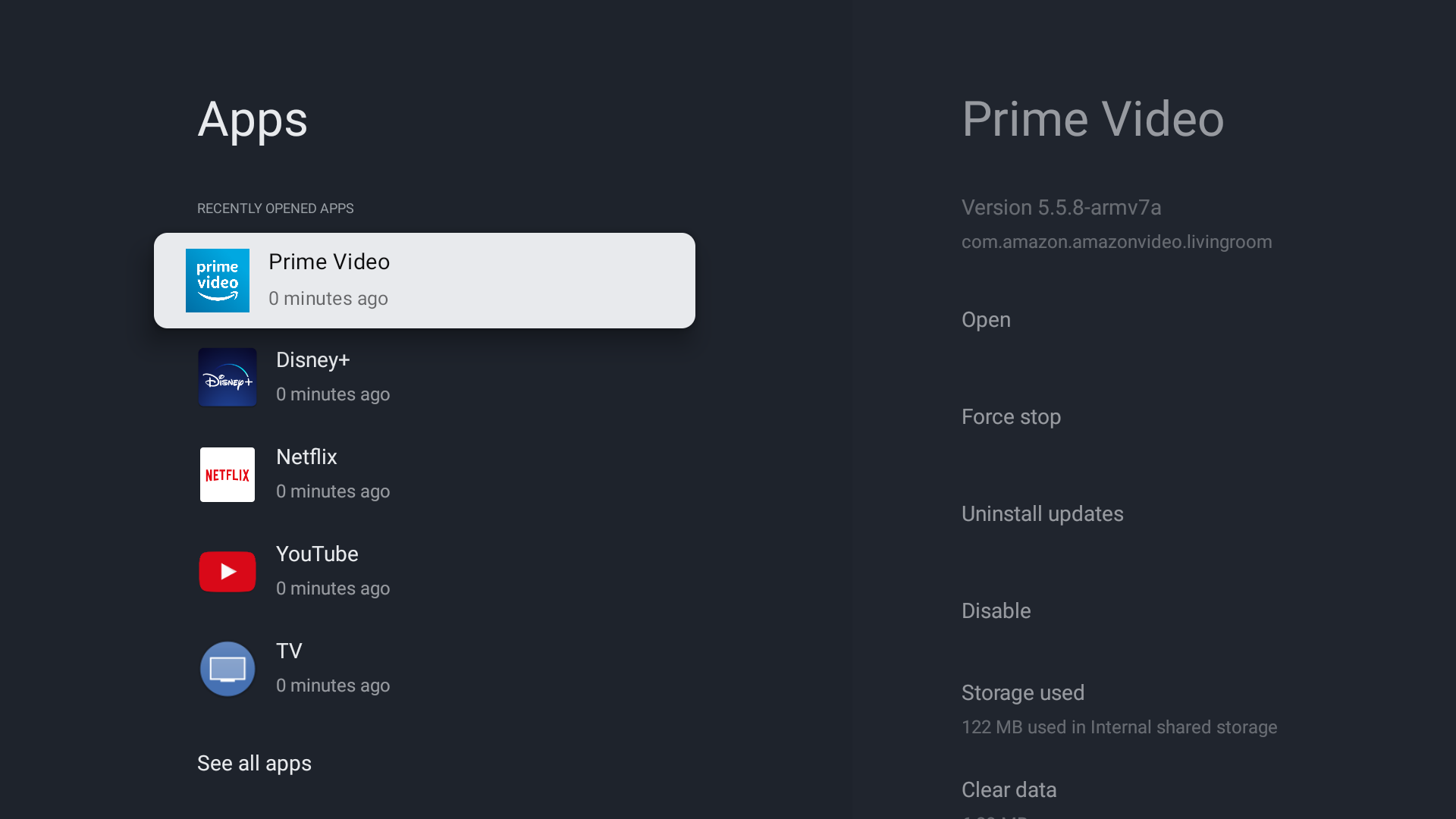Choose the Netflix entry name
1456x819 pixels.
coord(306,457)
